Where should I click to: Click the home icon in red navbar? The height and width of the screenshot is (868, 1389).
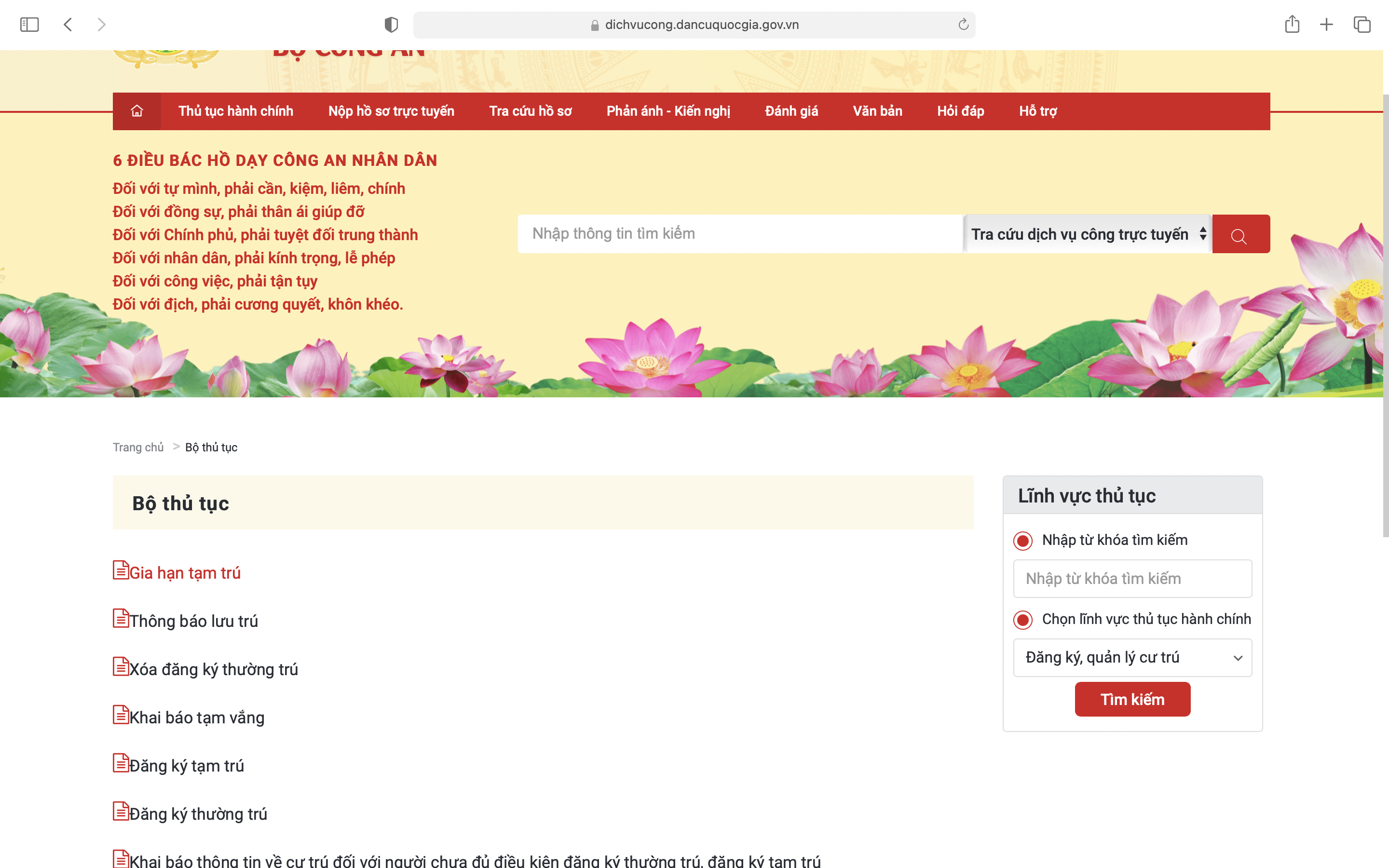tap(136, 111)
